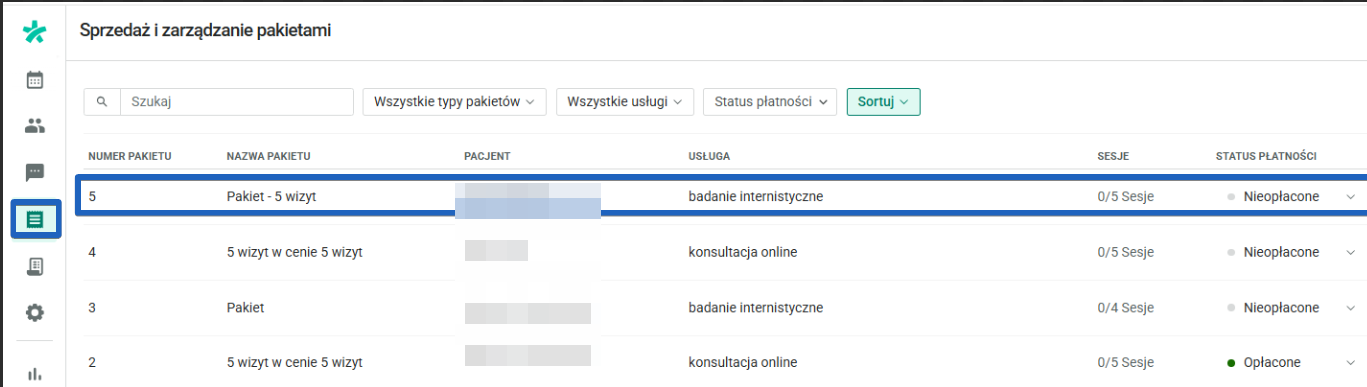
Task: Click the magnifier search icon
Action: (102, 101)
